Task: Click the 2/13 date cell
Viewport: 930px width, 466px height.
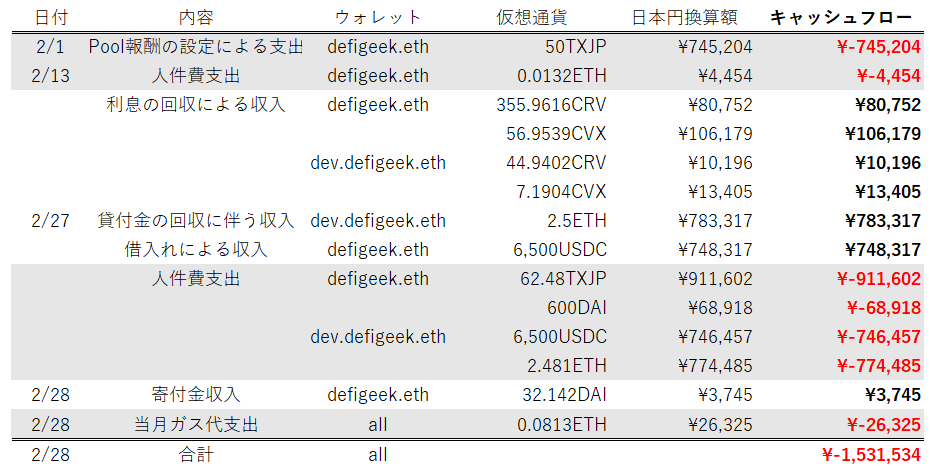Action: coord(51,76)
